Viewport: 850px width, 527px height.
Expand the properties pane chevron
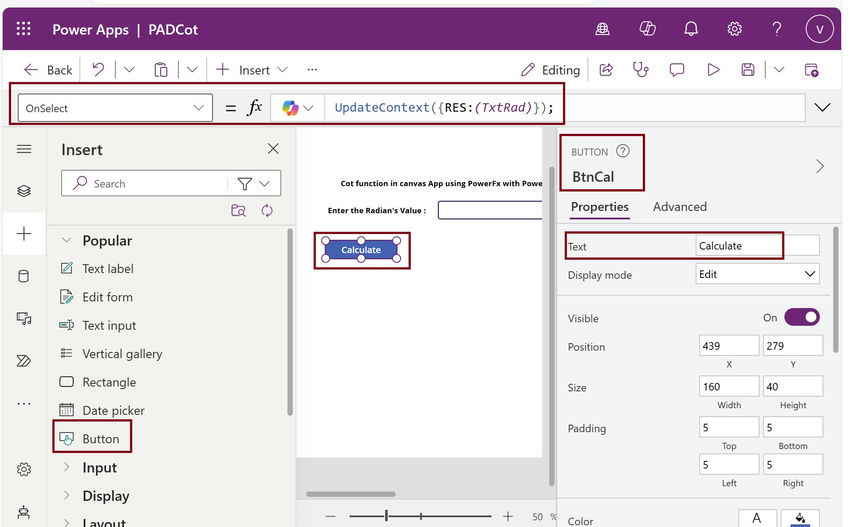click(820, 166)
